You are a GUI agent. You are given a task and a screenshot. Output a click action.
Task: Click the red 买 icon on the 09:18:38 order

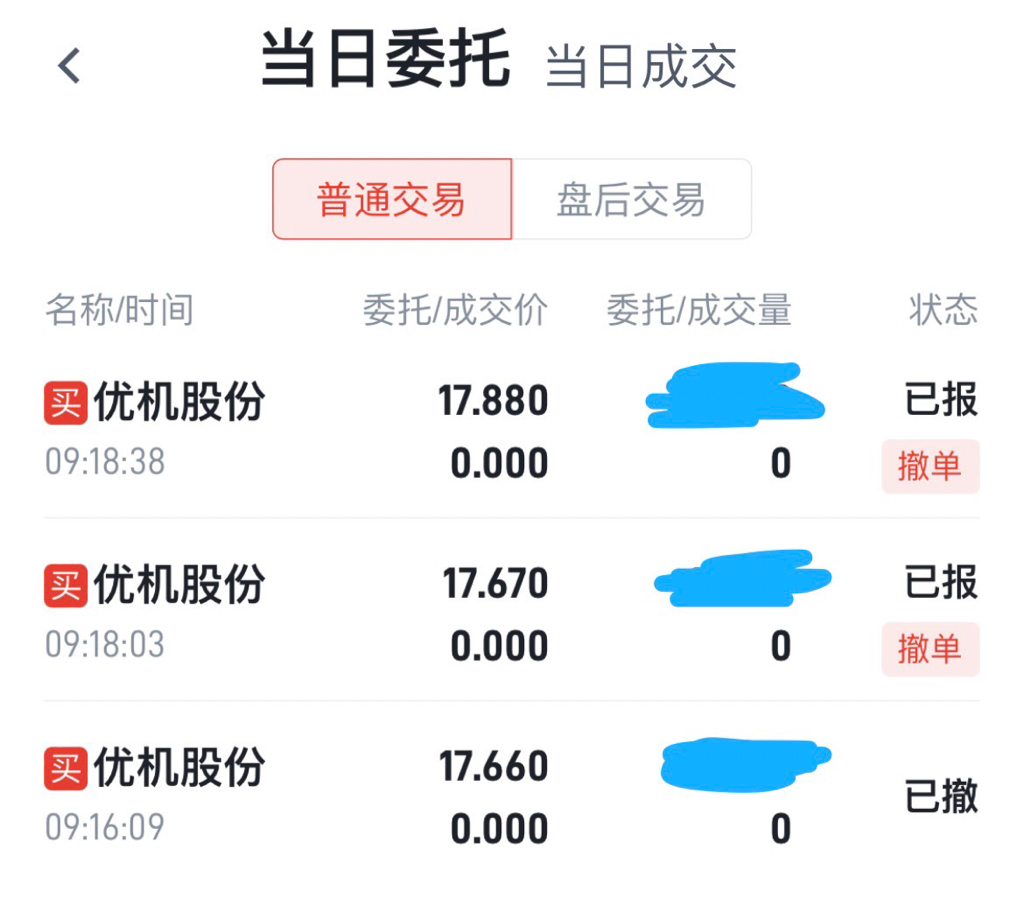click(66, 402)
